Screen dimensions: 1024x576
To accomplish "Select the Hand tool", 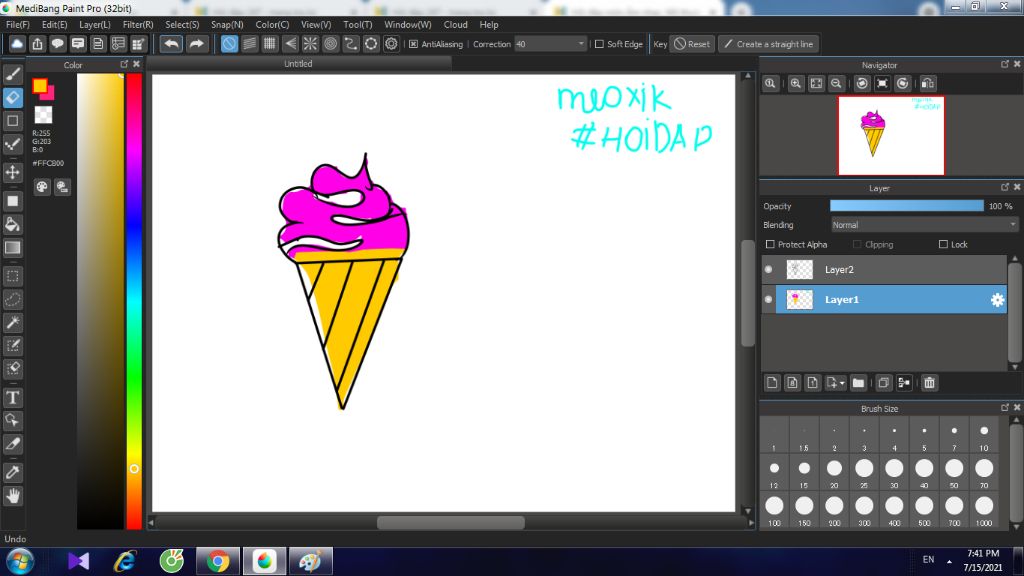I will click(12, 496).
